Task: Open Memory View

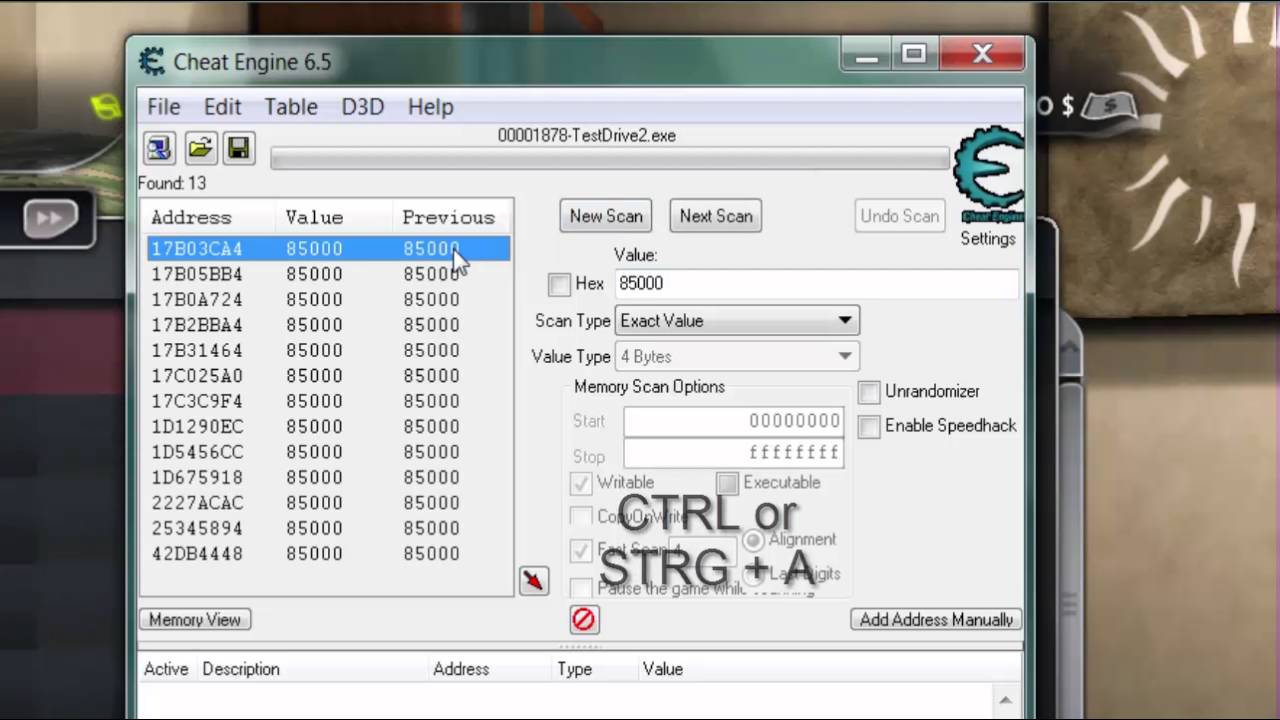Action: (195, 620)
